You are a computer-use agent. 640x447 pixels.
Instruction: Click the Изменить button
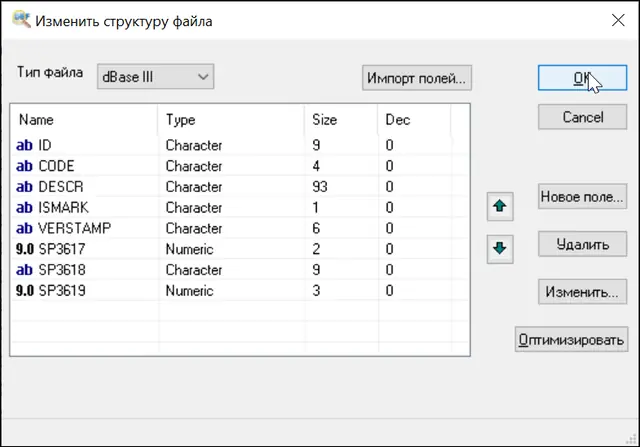[582, 292]
